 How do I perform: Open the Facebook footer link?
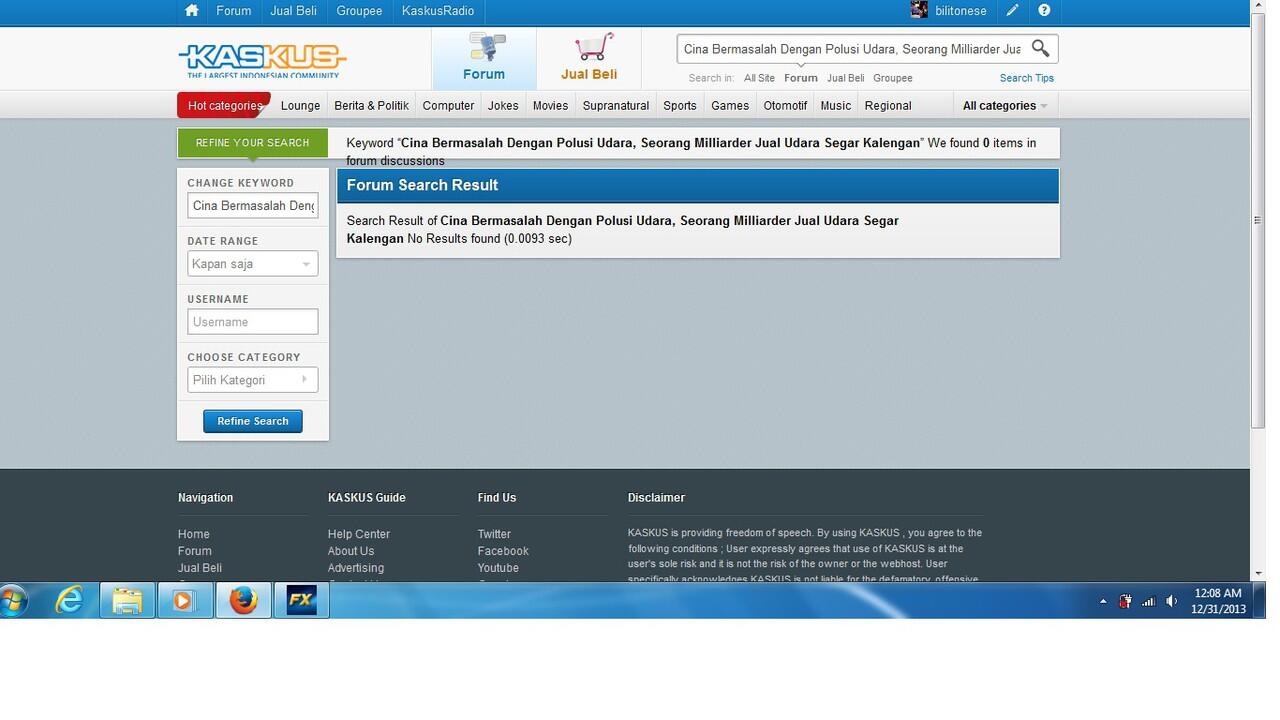coord(503,551)
